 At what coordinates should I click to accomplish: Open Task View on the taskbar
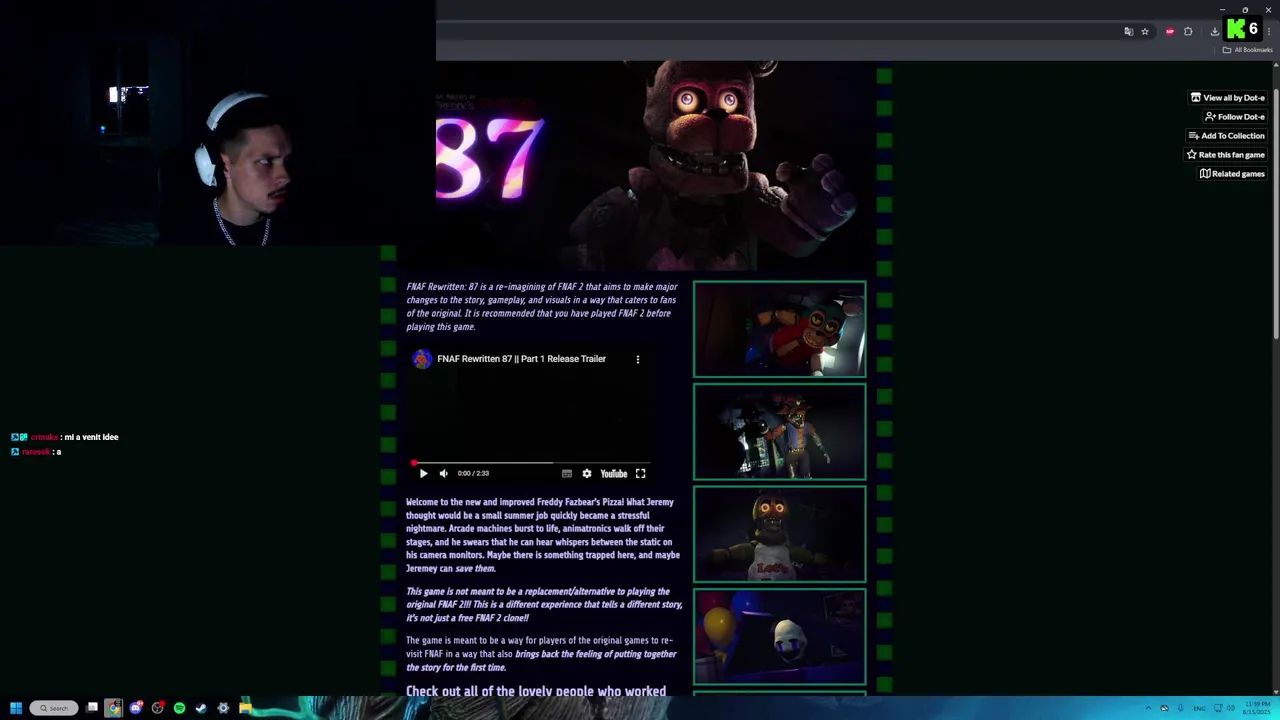(92, 708)
